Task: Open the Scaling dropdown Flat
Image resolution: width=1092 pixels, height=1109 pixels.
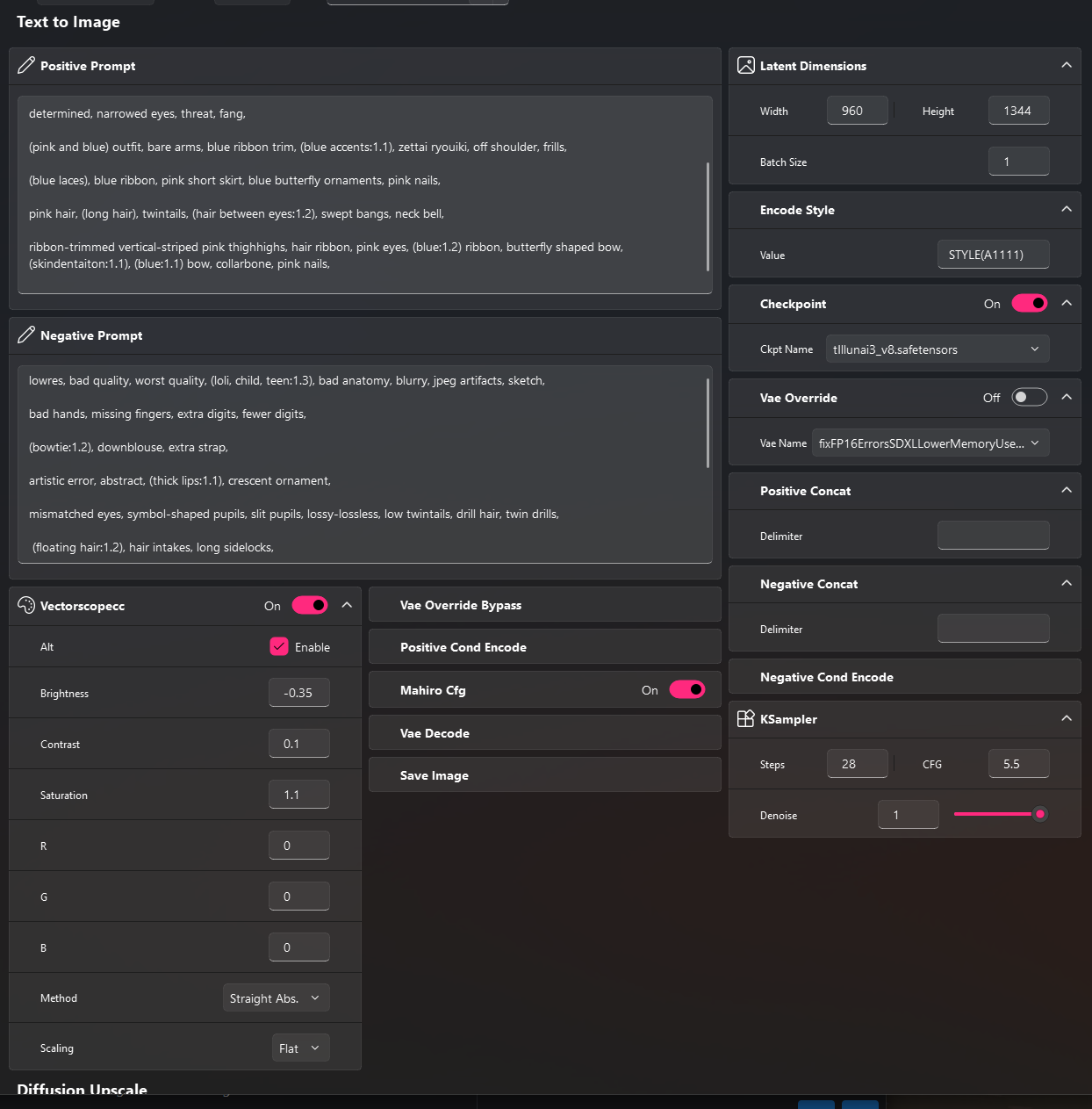Action: [x=301, y=1048]
